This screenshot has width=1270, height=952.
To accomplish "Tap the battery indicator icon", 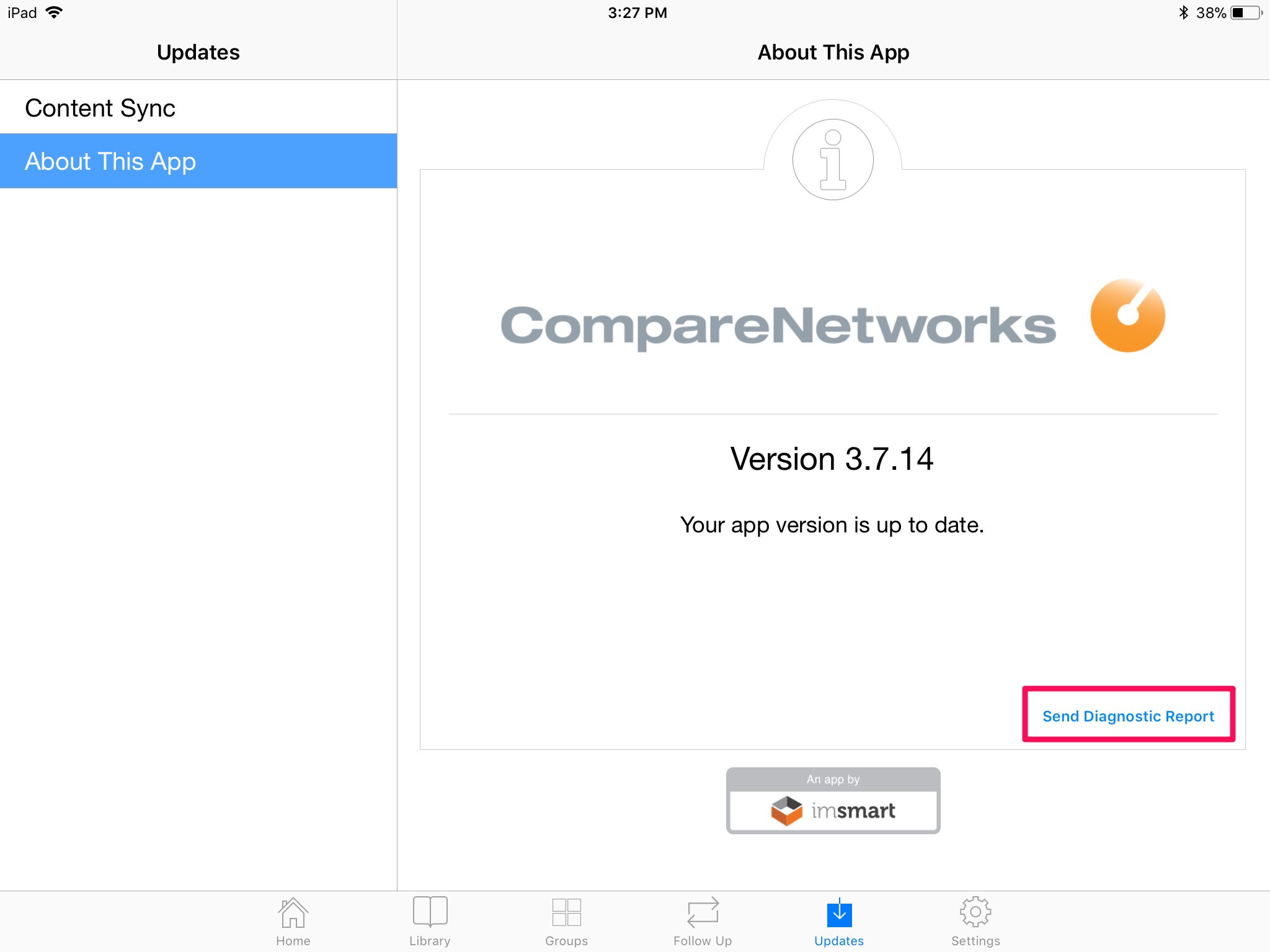I will coord(1246,12).
